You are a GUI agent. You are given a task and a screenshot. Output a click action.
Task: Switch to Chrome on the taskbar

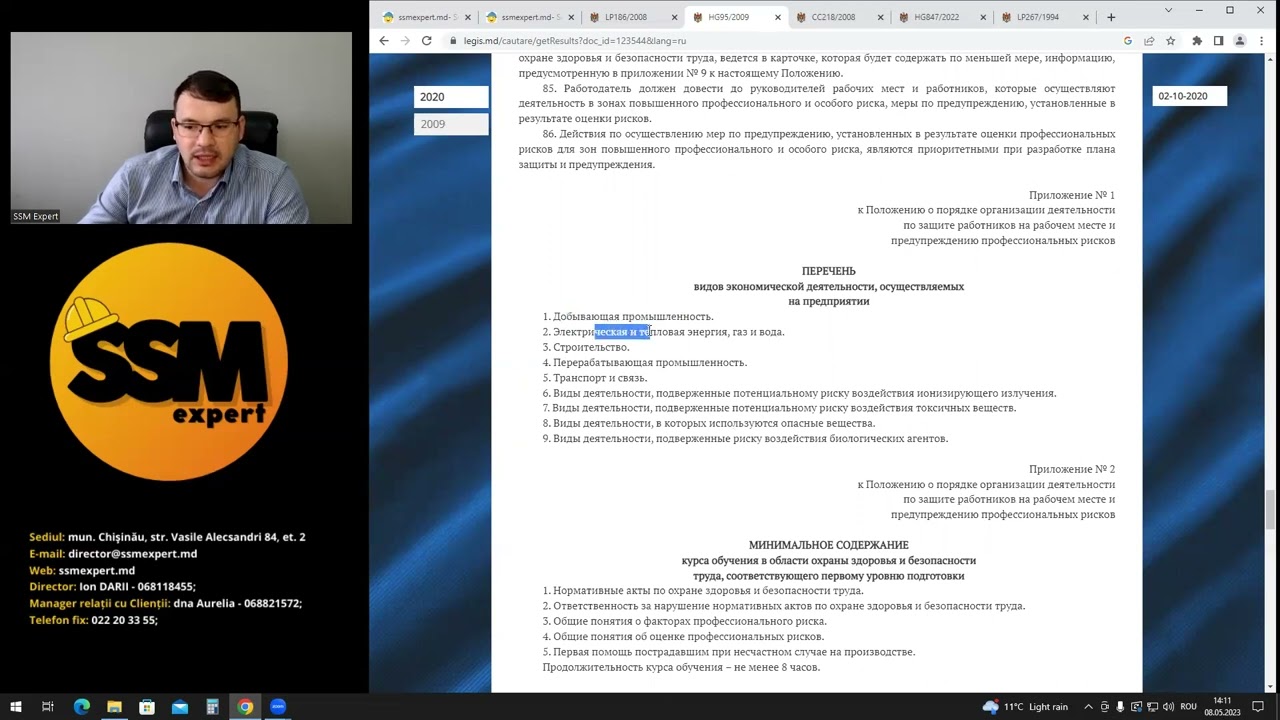tap(245, 707)
